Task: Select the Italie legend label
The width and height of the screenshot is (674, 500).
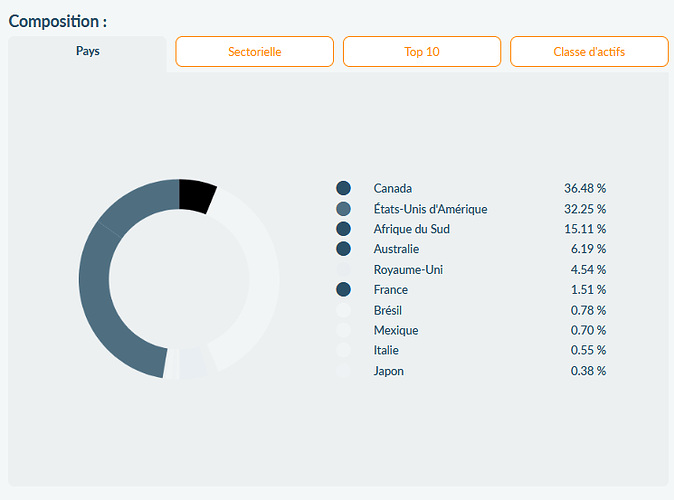Action: (x=389, y=350)
